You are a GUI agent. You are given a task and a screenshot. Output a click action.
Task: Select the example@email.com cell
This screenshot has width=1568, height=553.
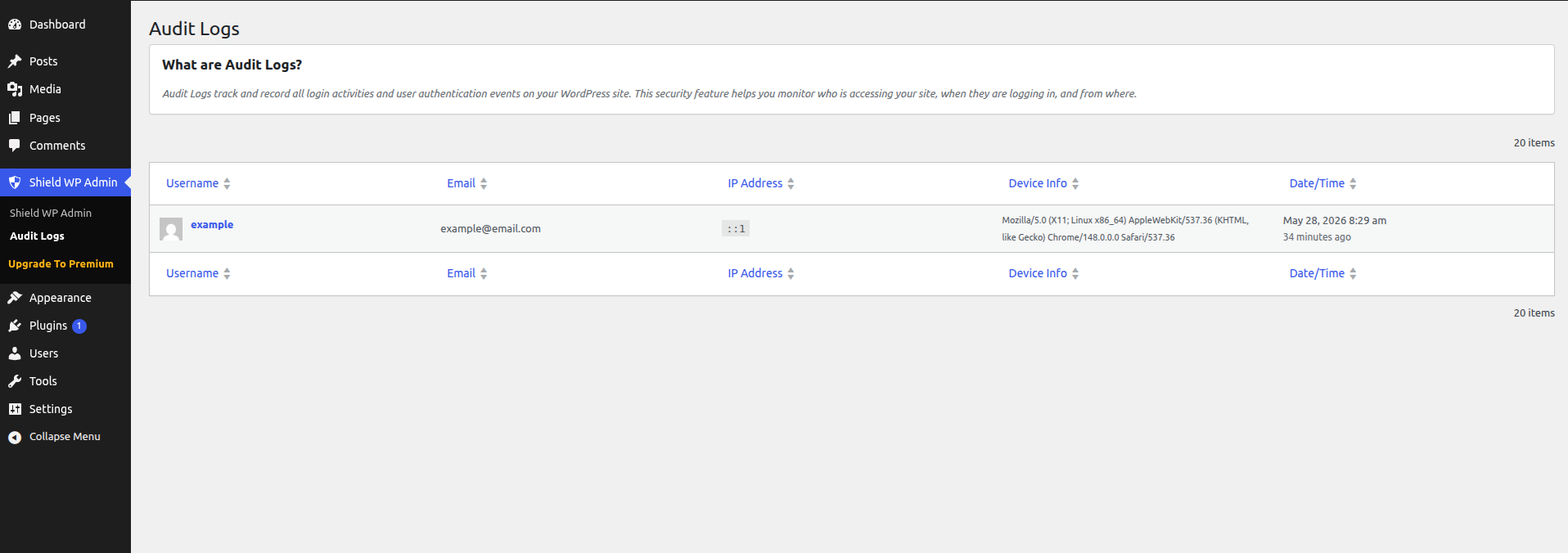(490, 229)
